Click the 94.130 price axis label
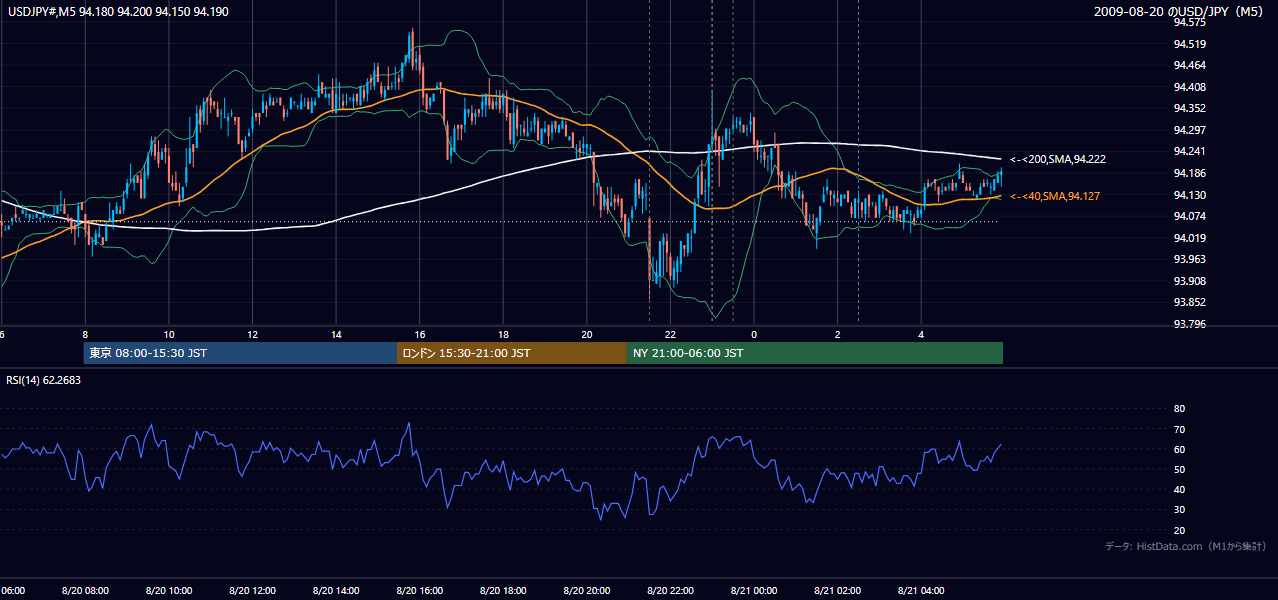1278x600 pixels. click(x=1188, y=195)
